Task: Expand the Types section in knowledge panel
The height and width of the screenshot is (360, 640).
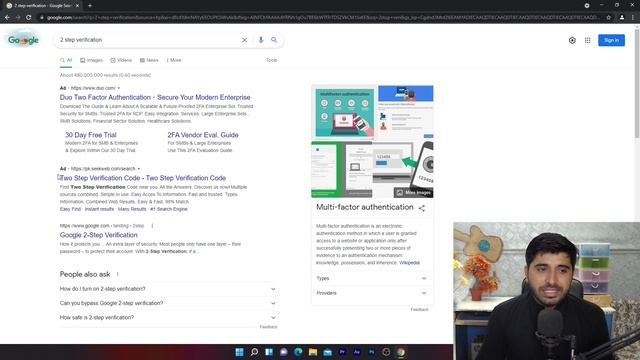Action: click(372, 278)
